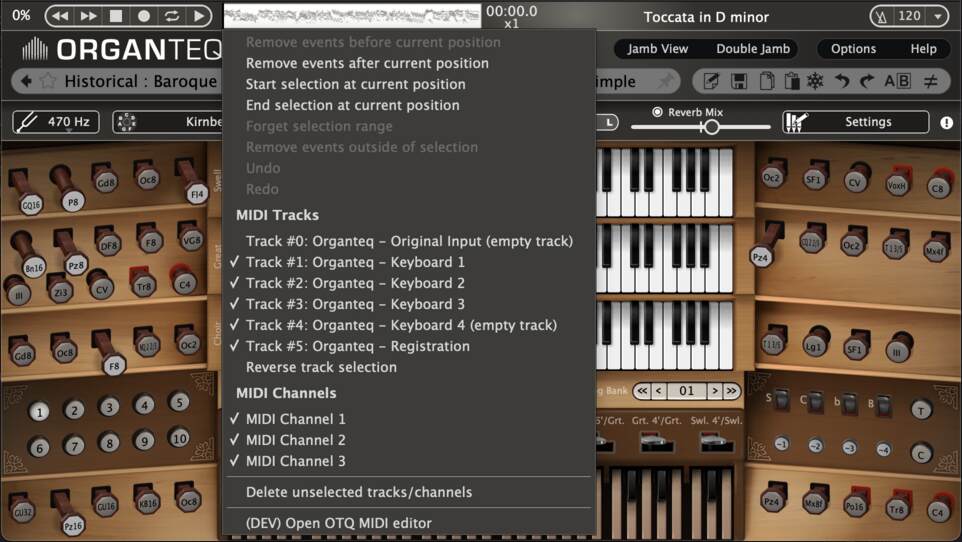This screenshot has height=542, width=962.
Task: Mark preset as favorite with star
Action: pos(48,81)
